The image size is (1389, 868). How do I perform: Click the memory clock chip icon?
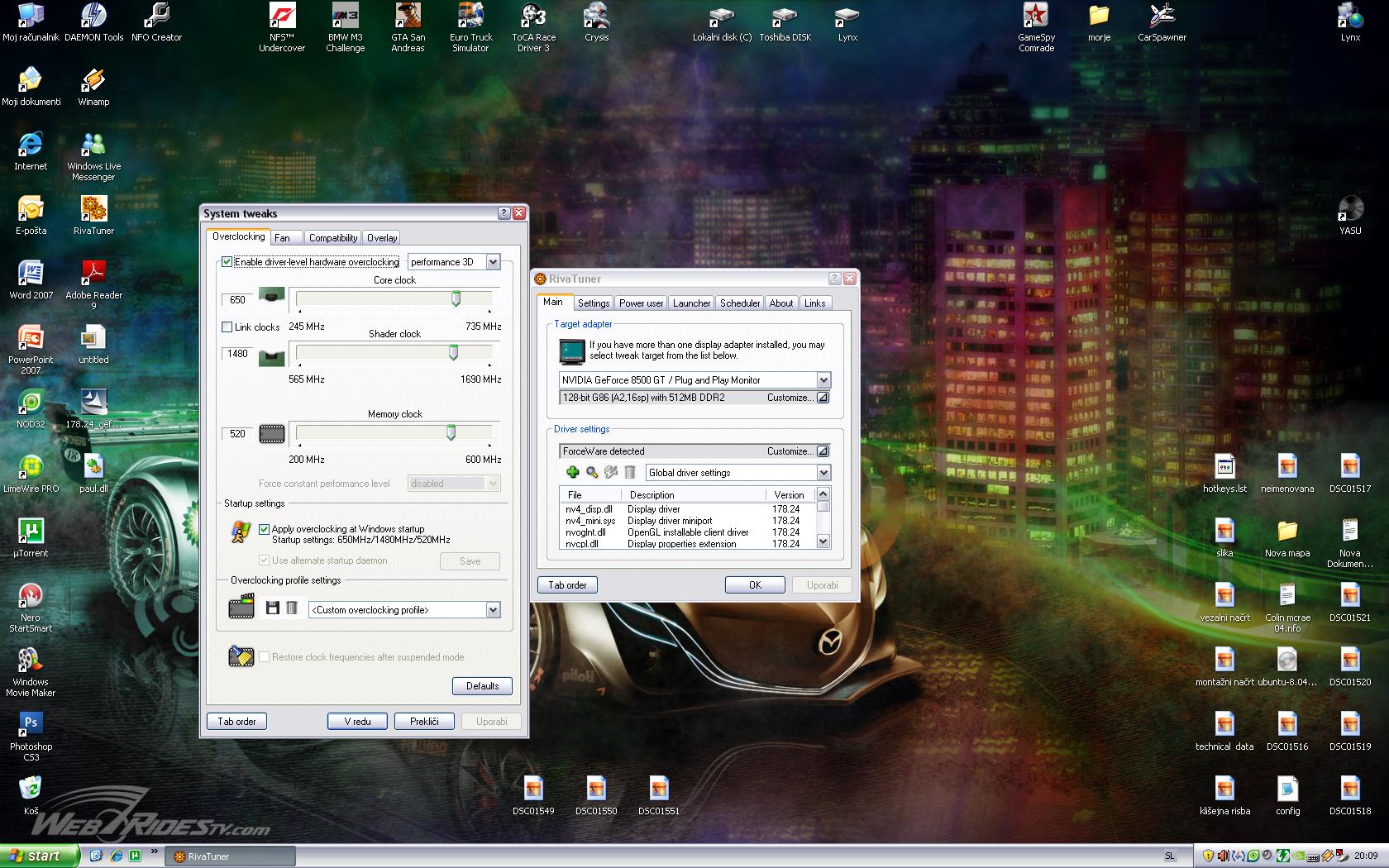point(272,433)
